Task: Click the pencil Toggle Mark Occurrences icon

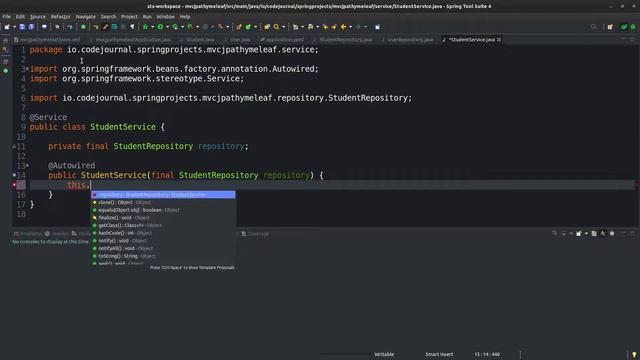Action: pos(105,27)
